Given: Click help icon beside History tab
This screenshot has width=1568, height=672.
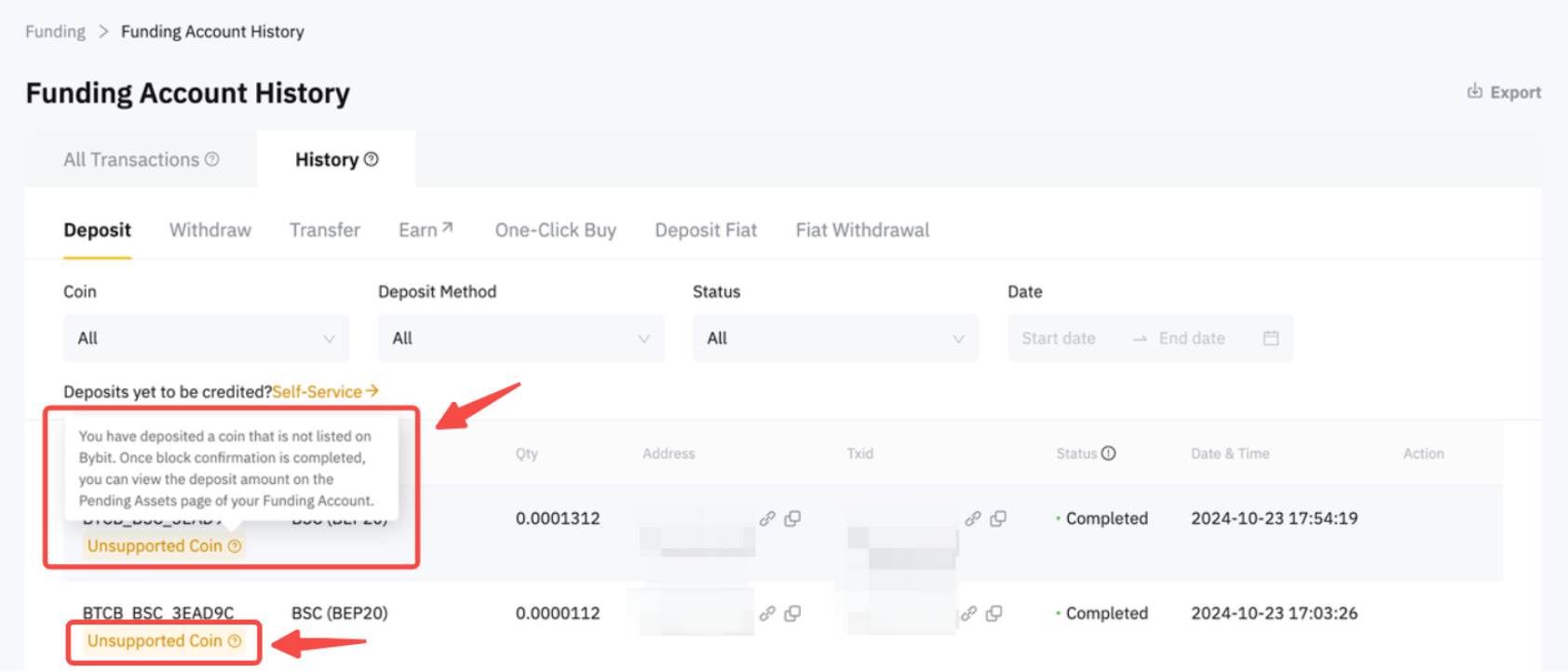Looking at the screenshot, I should tap(372, 159).
